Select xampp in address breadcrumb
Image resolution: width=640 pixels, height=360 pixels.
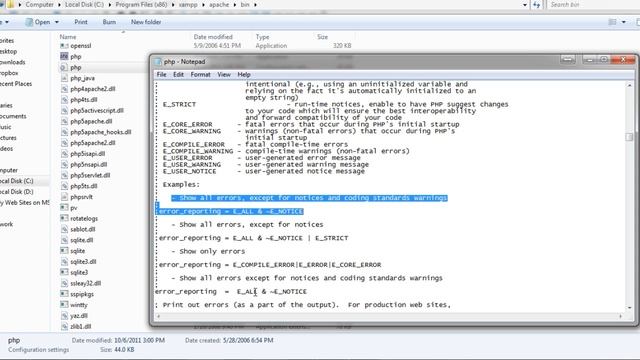[188, 4]
